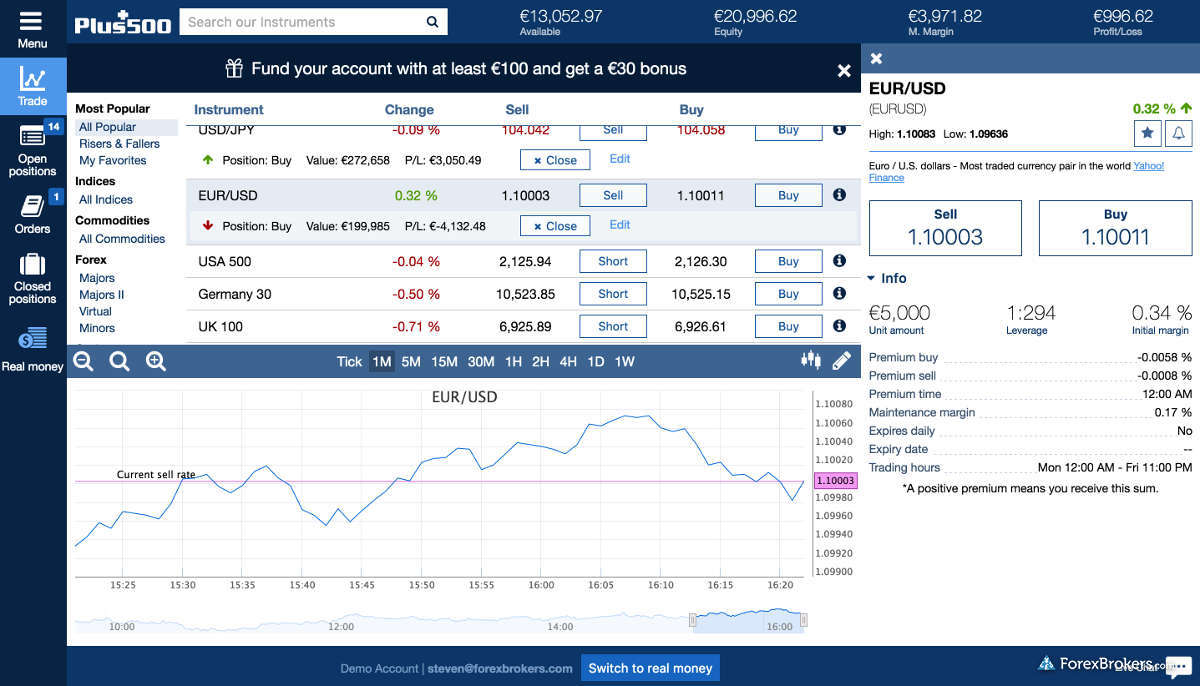Click Buy button in EUR/USD row
1200x686 pixels.
point(789,196)
